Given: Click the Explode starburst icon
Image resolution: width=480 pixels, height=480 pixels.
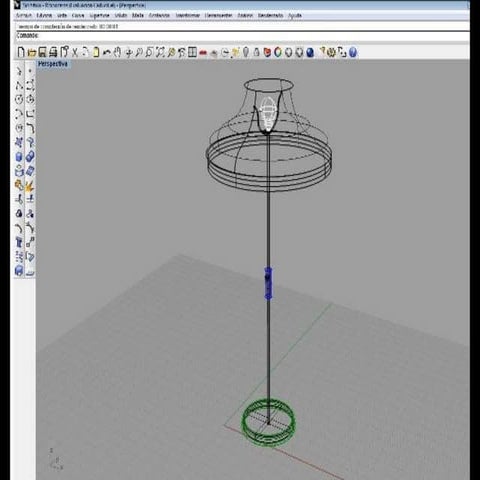Looking at the screenshot, I should coord(30,185).
